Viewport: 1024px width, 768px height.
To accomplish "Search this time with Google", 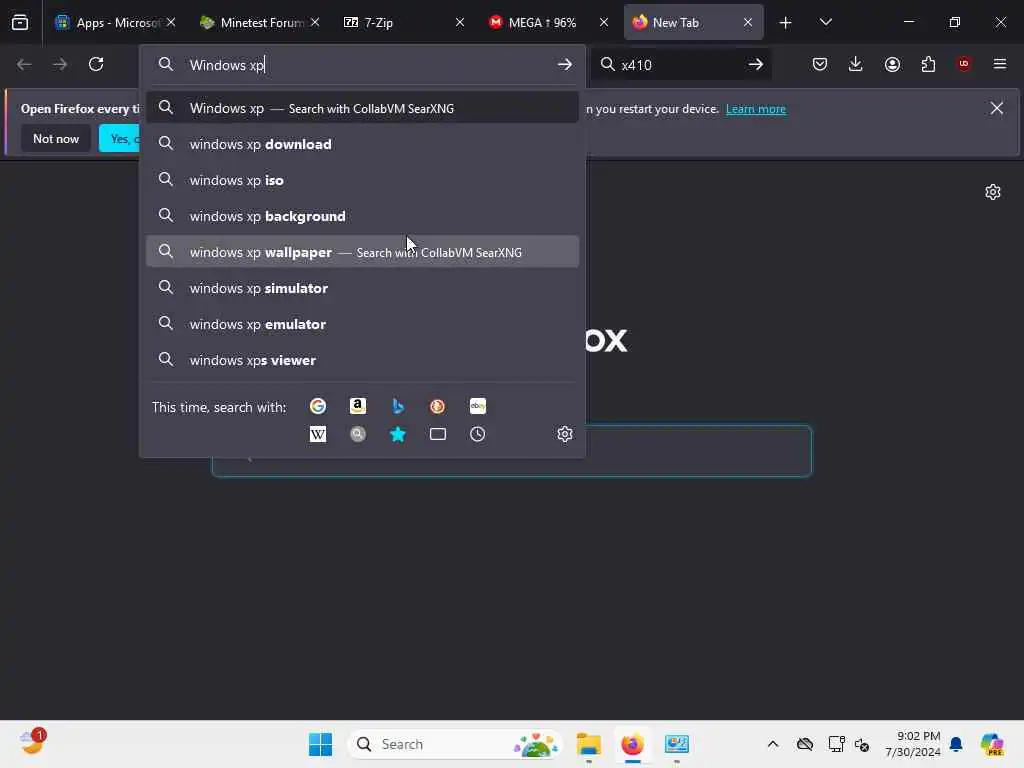I will (x=318, y=406).
